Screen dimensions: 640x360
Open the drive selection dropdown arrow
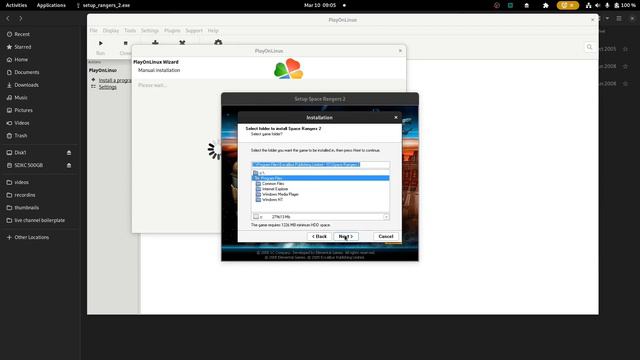coord(386,217)
